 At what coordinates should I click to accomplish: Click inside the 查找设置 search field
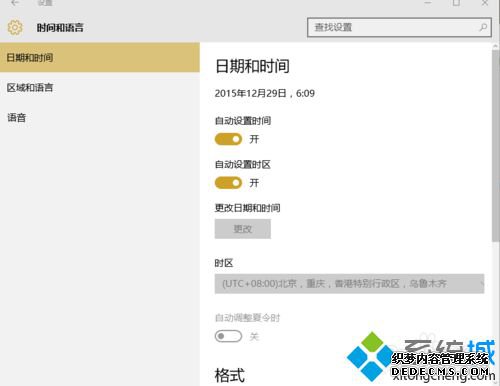[399, 27]
